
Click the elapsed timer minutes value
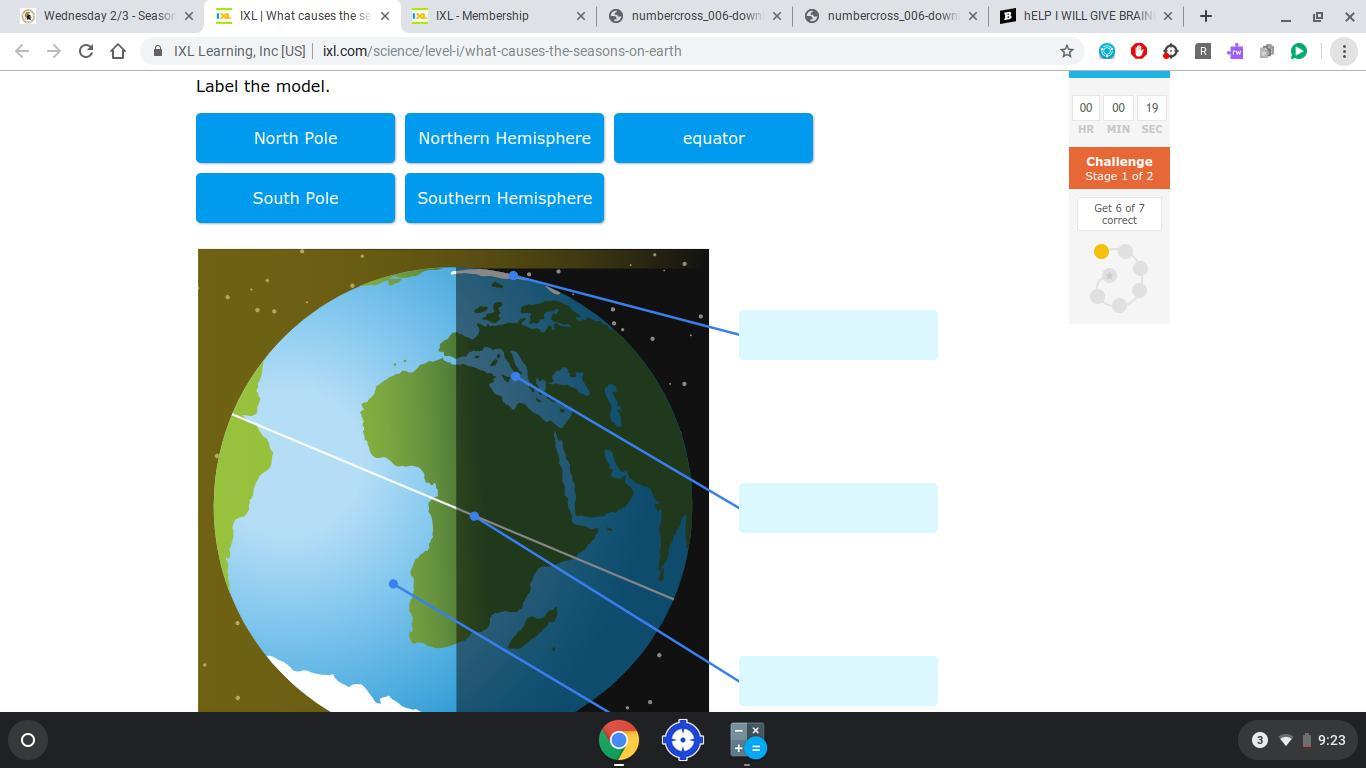[x=1118, y=108]
